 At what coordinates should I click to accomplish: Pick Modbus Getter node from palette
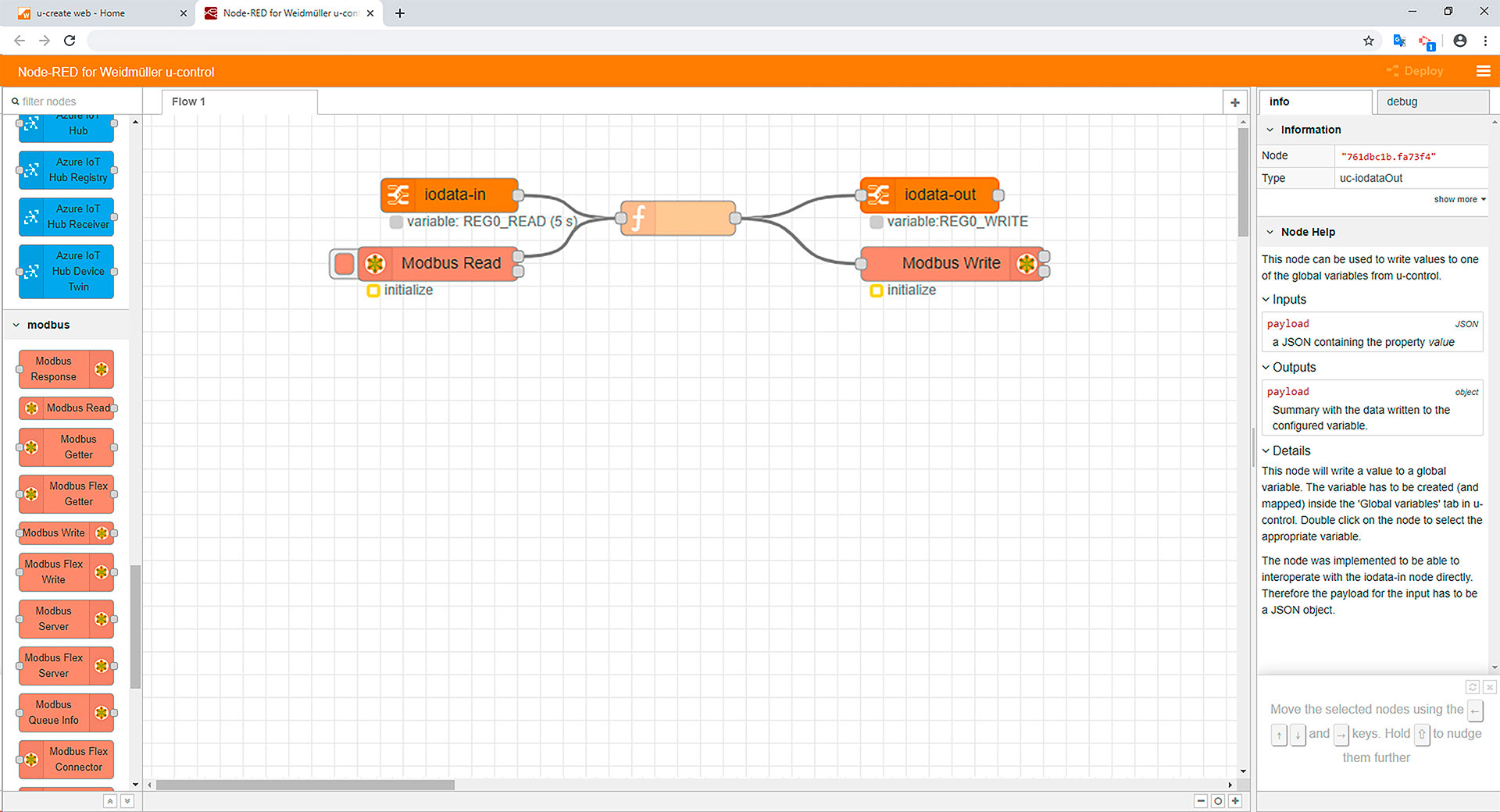(66, 447)
